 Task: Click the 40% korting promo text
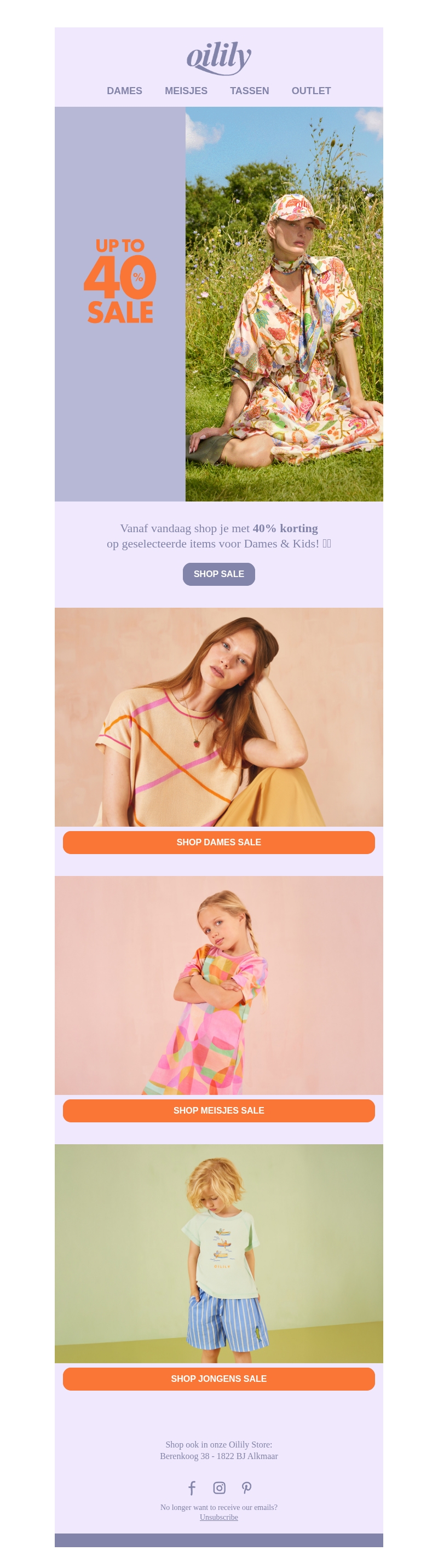[x=285, y=528]
